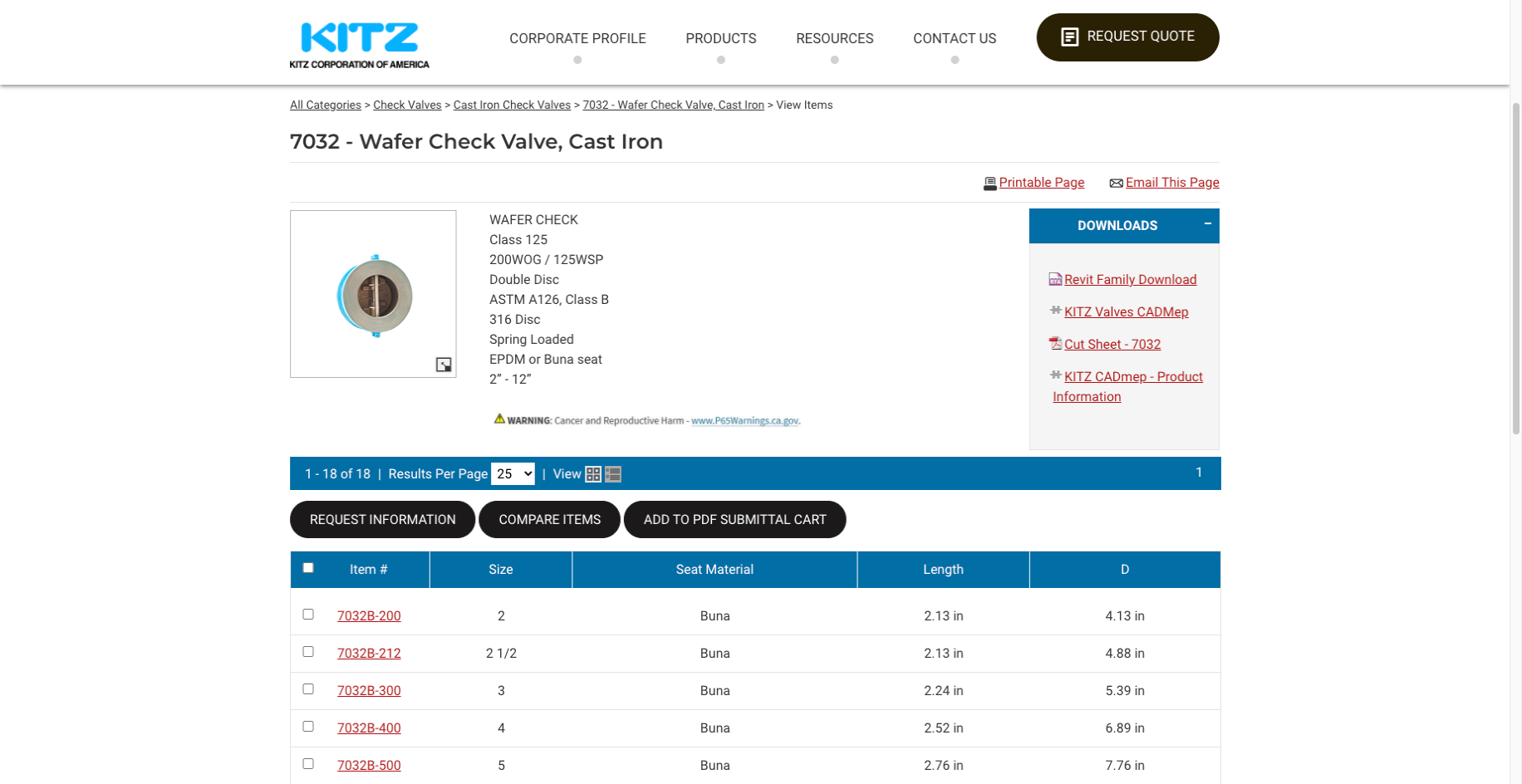Sort by the Length column header
1522x784 pixels.
point(944,570)
